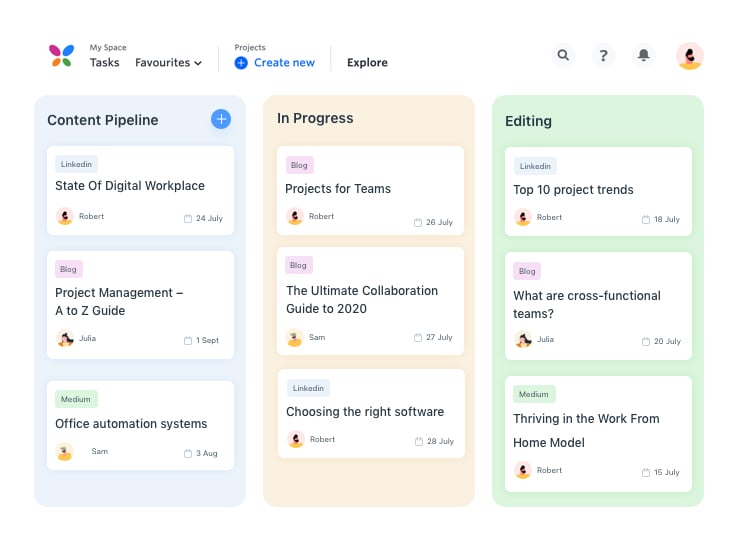Image resolution: width=743 pixels, height=547 pixels.
Task: Click Julia's avatar on cross-functional teams card
Action: click(x=523, y=339)
